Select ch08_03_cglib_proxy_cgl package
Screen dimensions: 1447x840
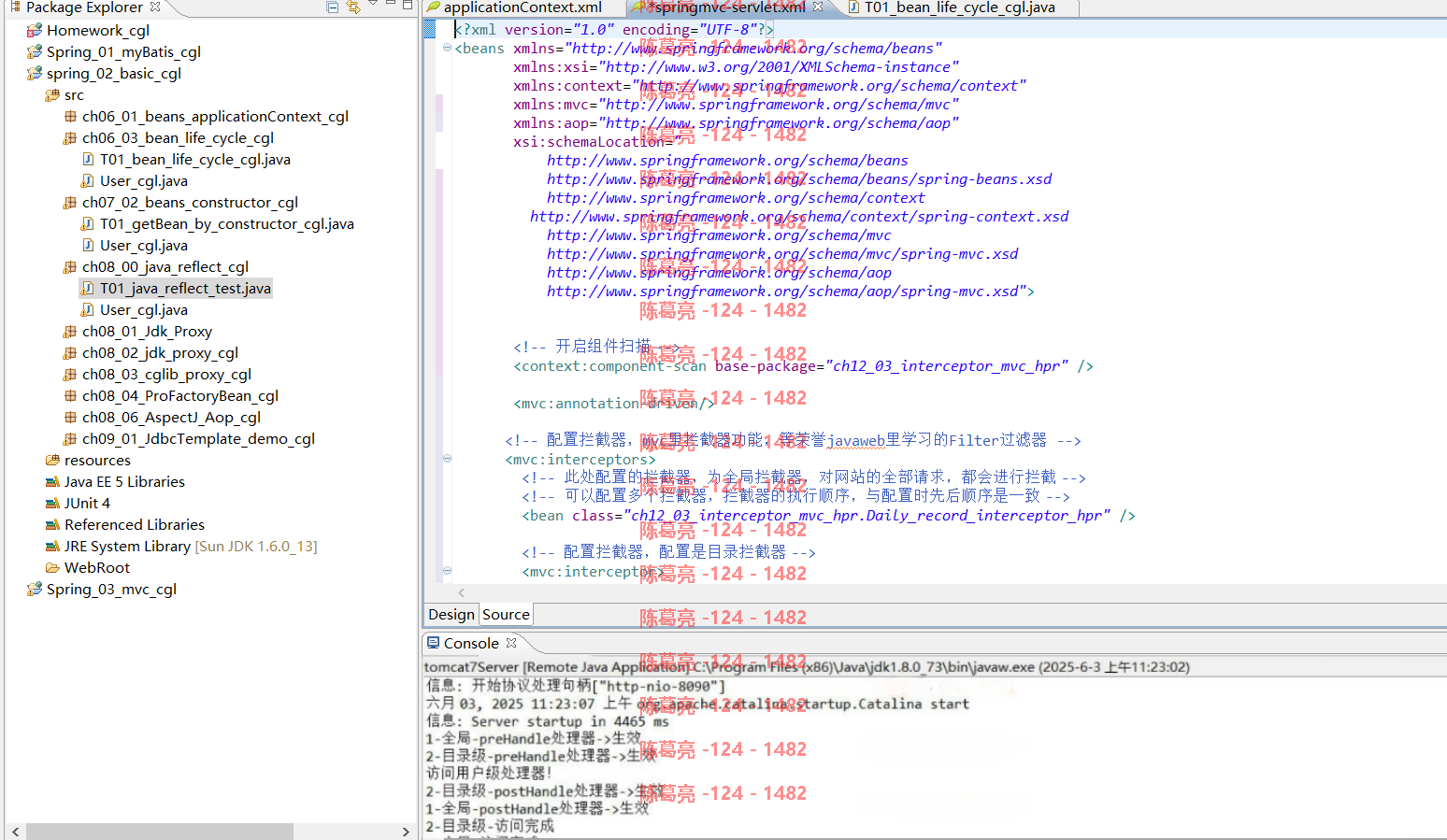coord(166,374)
